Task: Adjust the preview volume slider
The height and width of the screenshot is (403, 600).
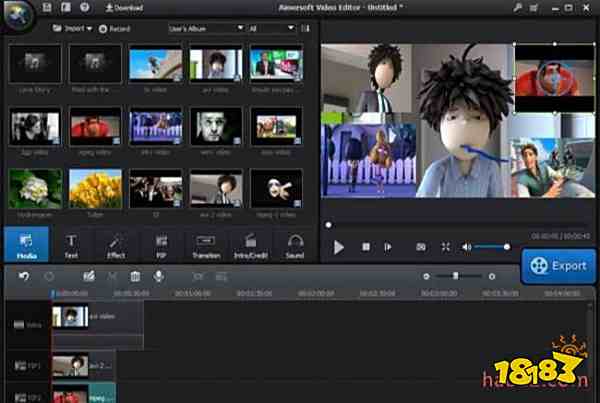Action: [x=492, y=246]
